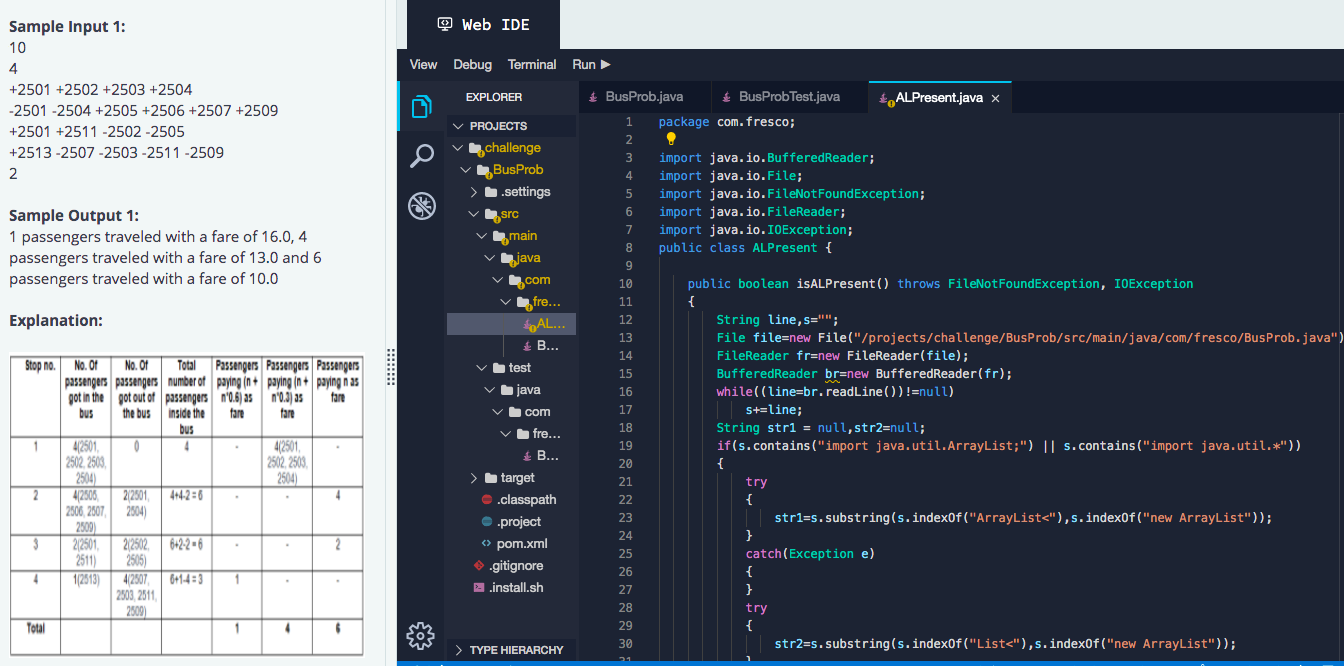The width and height of the screenshot is (1344, 666).
Task: Select ALPresent.java in the file tree
Action: coord(542,323)
